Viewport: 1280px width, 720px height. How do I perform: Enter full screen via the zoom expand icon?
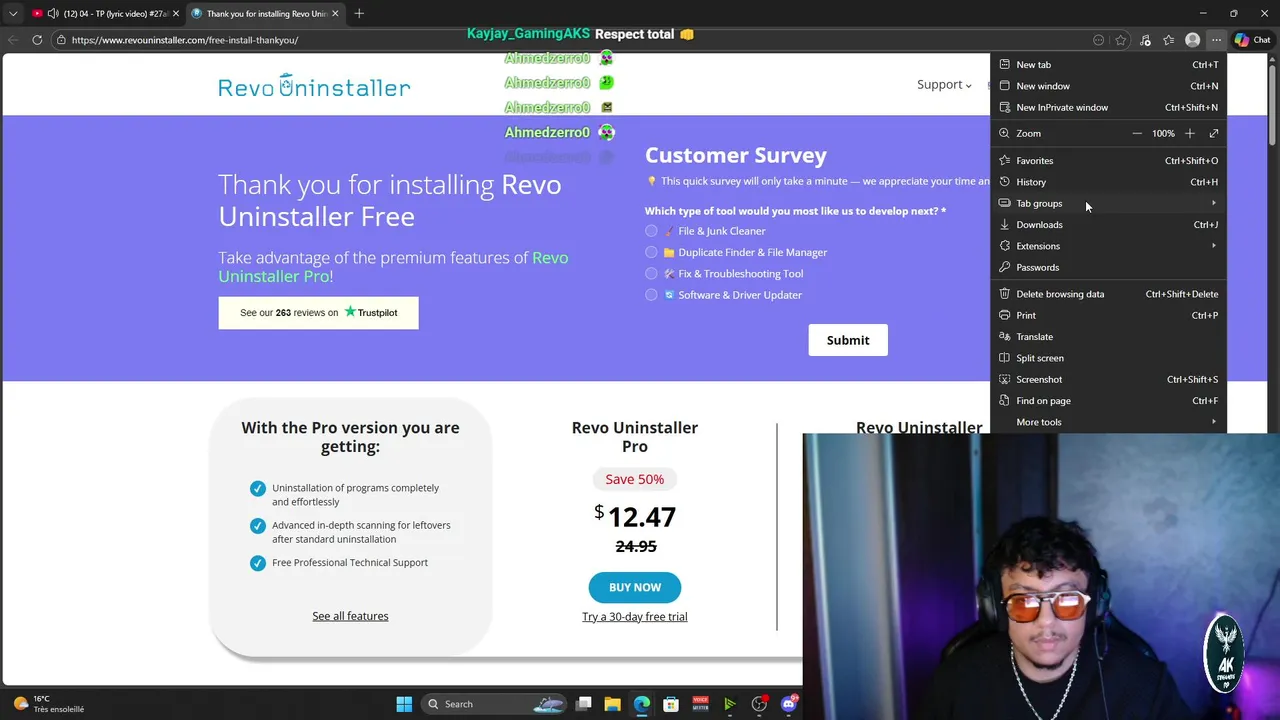pos(1214,133)
